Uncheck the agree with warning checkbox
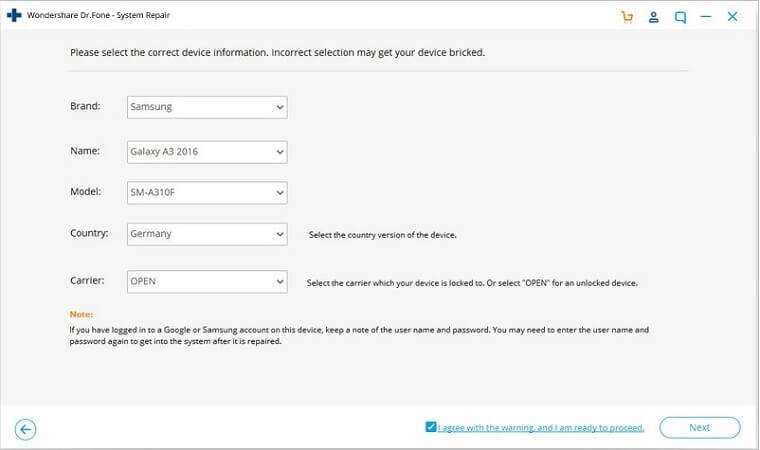This screenshot has width=760, height=450. tap(430, 427)
